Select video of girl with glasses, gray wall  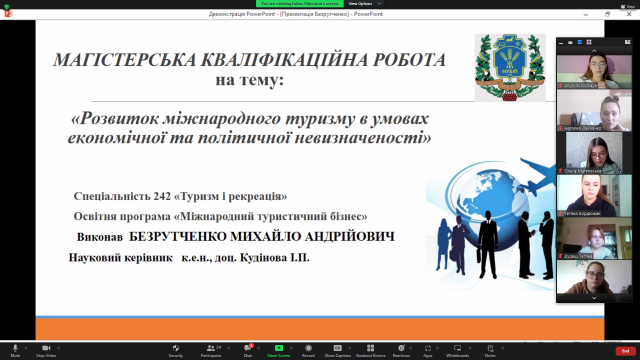pyautogui.click(x=594, y=153)
